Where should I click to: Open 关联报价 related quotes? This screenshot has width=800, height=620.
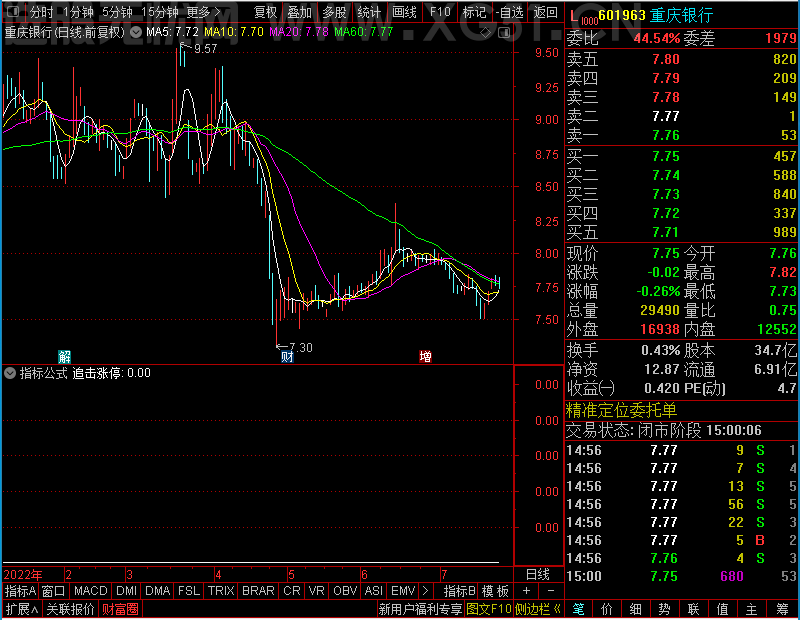click(70, 609)
